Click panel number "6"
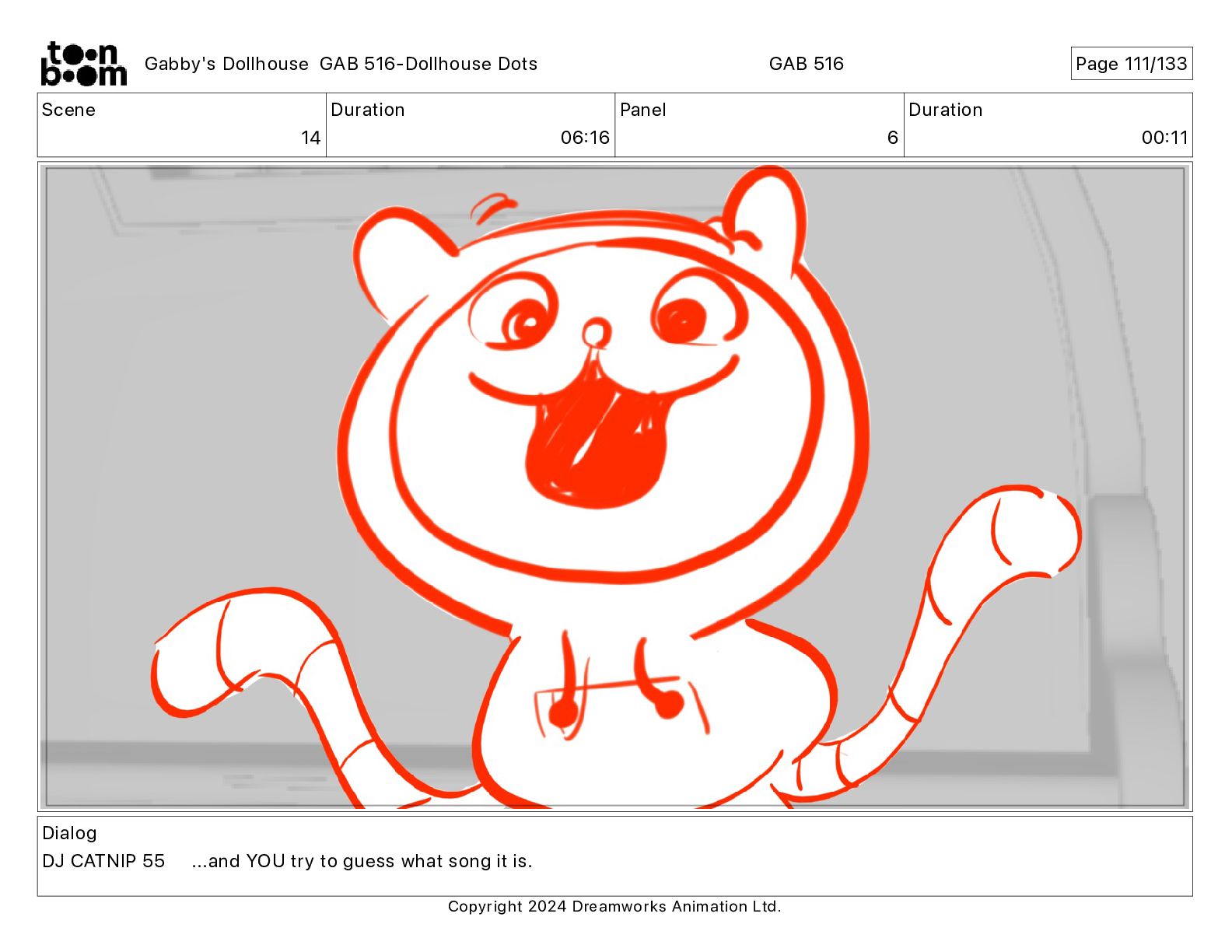Viewport: 1232px width, 952px height. point(892,138)
